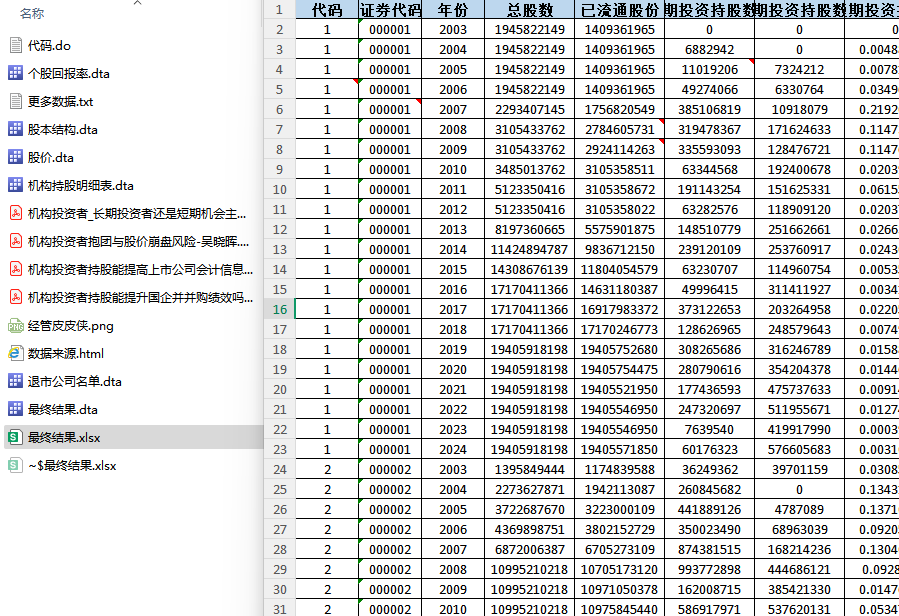Select row number 16 in the spreadsheet
Image resolution: width=899 pixels, height=616 pixels.
click(x=282, y=310)
